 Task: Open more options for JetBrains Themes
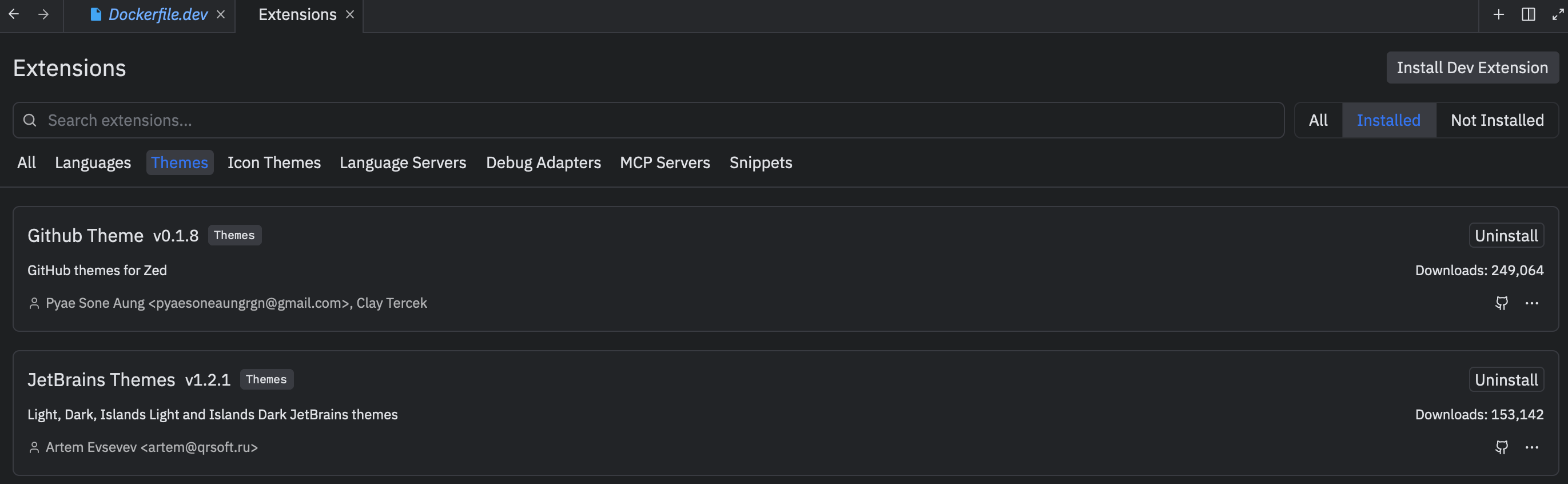click(x=1531, y=447)
